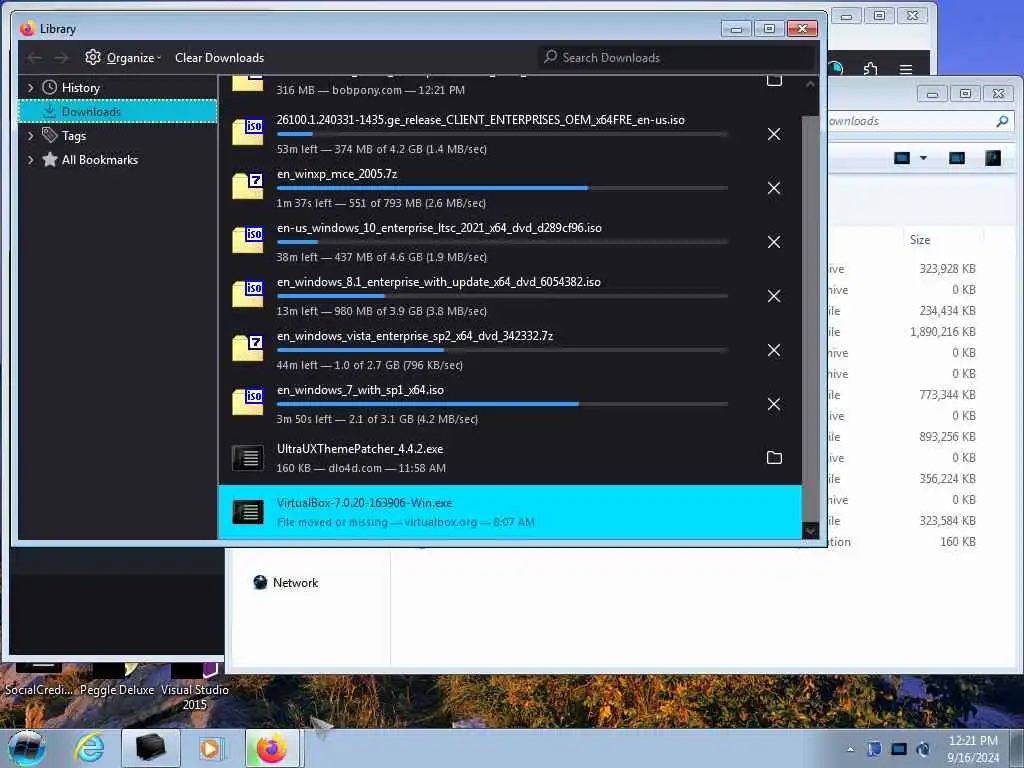1024x768 pixels.
Task: Cancel the Windows 10 enterprise ltsc iso download
Action: pyautogui.click(x=774, y=242)
